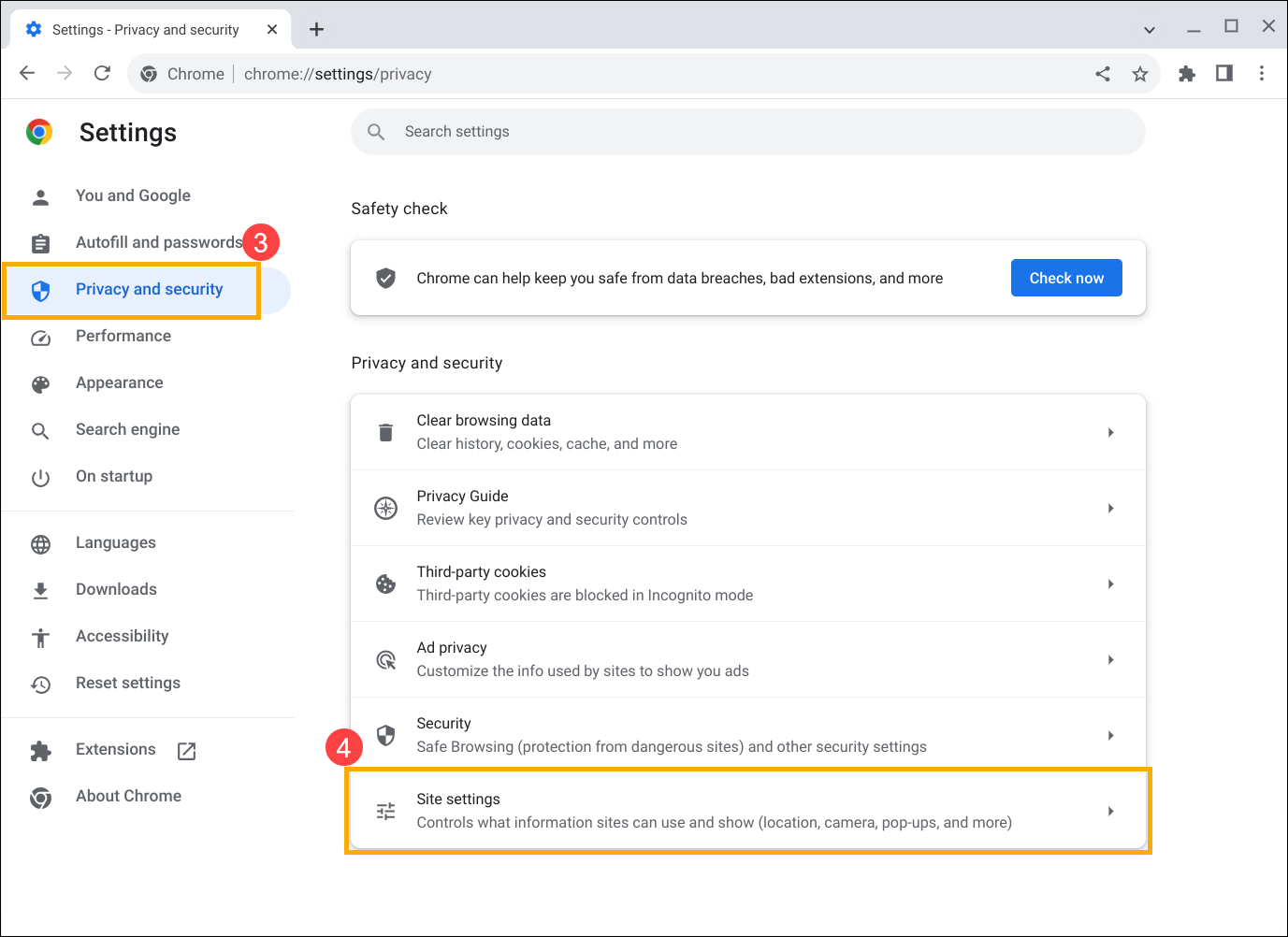Click 'Review key privacy and security controls'

point(552,520)
